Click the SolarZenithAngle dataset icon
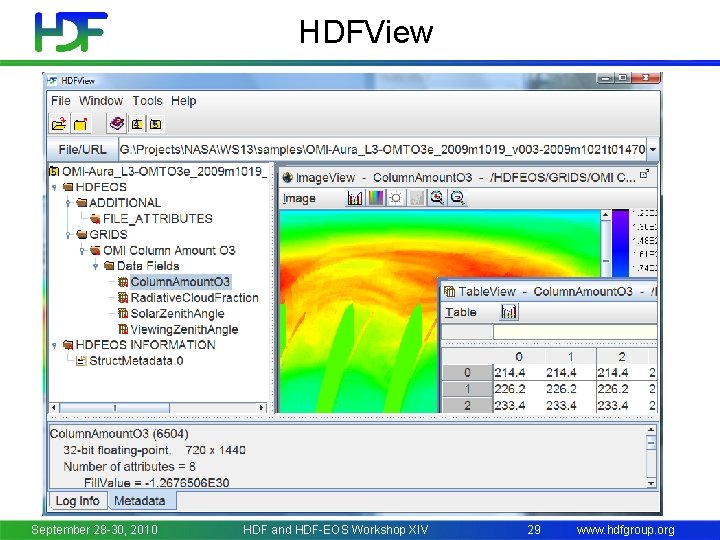Image resolution: width=720 pixels, height=540 pixels. pyautogui.click(x=123, y=314)
